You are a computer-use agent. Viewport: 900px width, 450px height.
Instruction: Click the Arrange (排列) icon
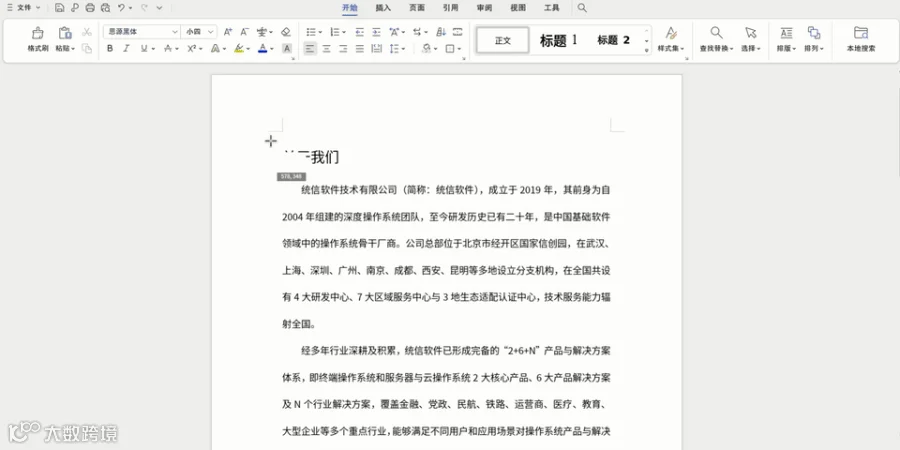coord(813,33)
